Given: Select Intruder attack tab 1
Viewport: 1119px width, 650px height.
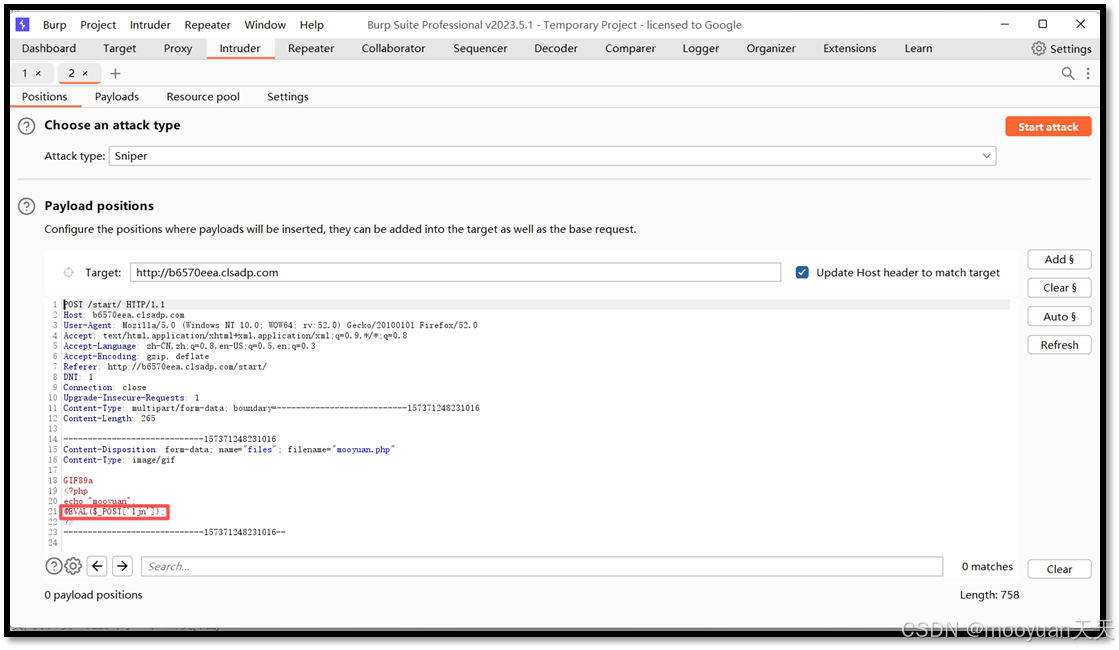Looking at the screenshot, I should 26,73.
